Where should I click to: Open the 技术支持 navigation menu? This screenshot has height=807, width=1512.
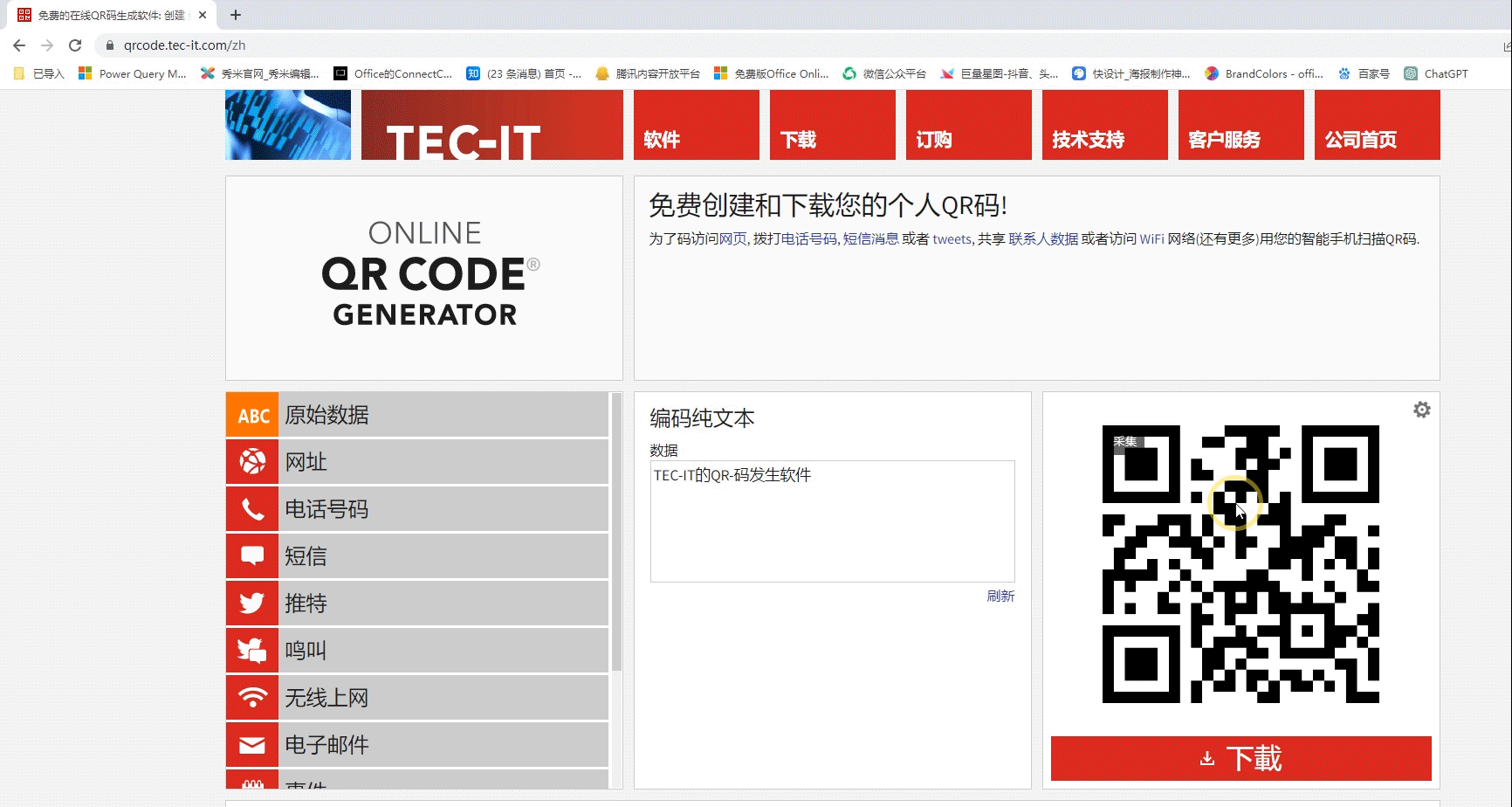click(1105, 125)
